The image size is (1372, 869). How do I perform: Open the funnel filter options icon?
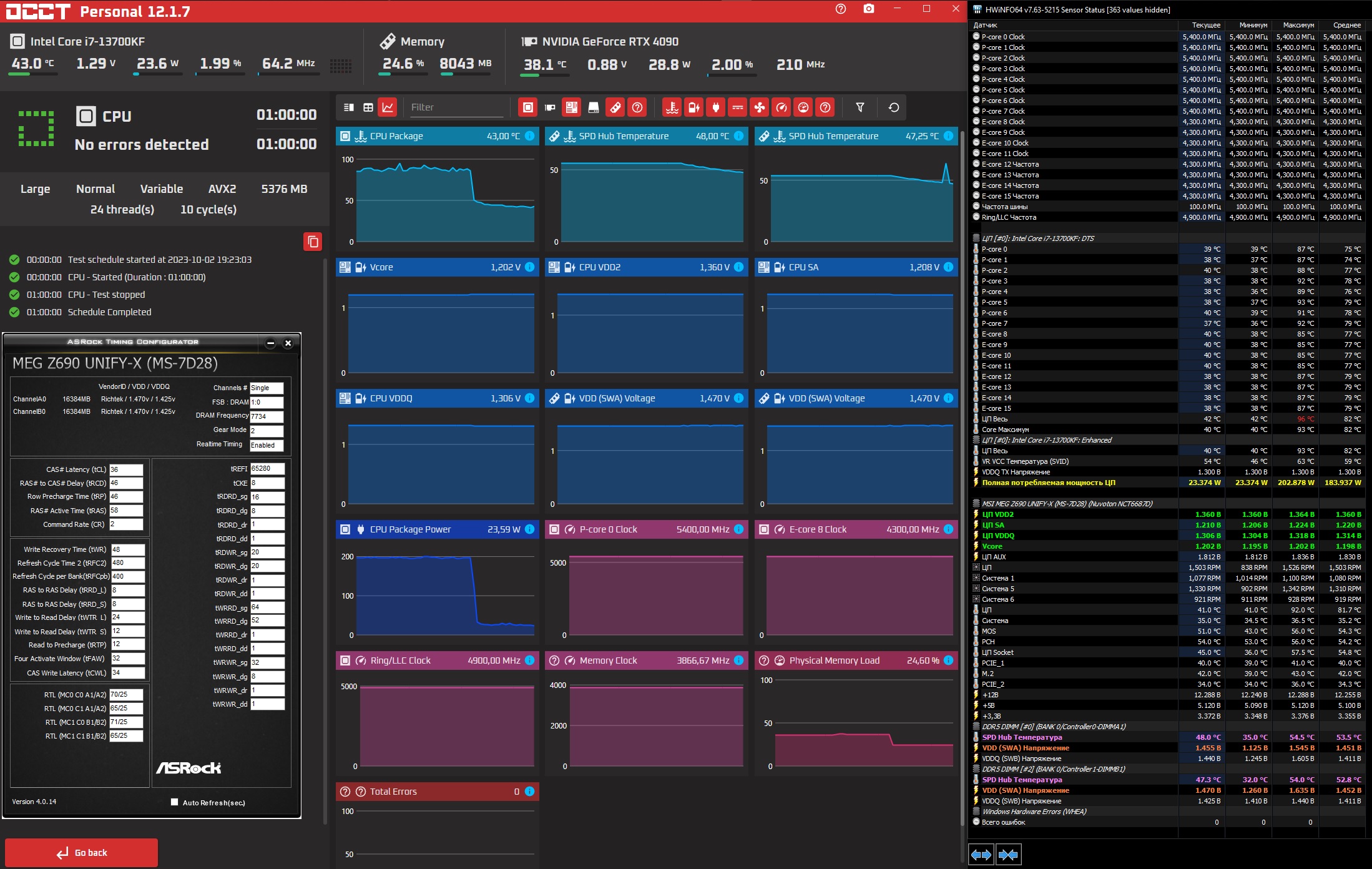tap(860, 107)
